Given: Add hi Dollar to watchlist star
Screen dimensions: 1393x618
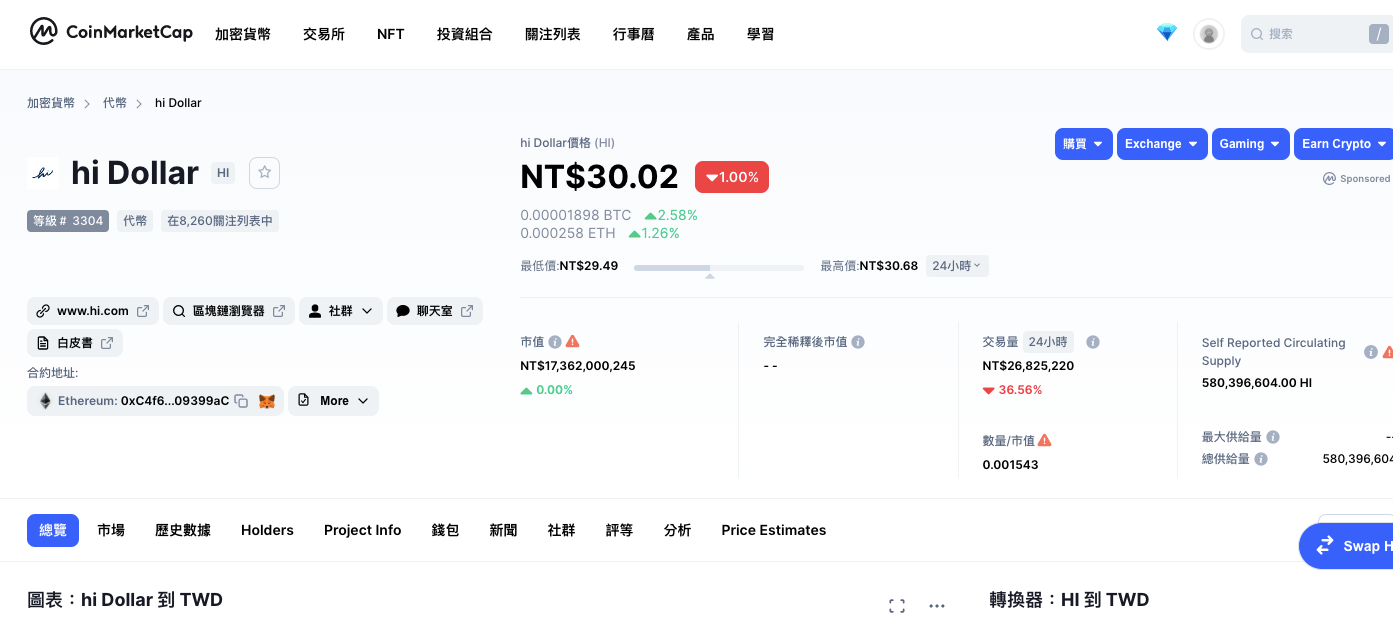Looking at the screenshot, I should [x=265, y=172].
